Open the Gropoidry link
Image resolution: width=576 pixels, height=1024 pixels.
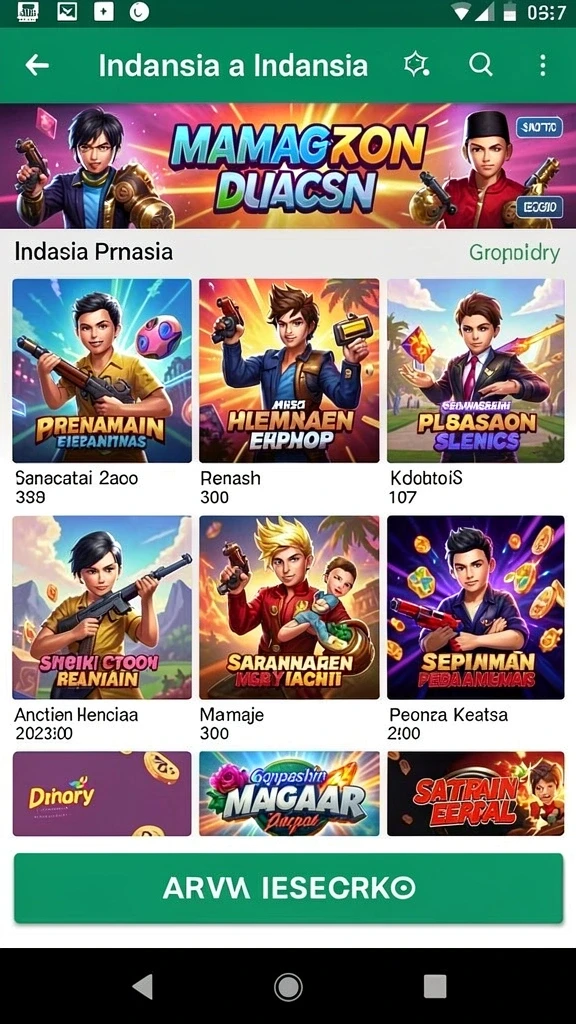(x=515, y=252)
